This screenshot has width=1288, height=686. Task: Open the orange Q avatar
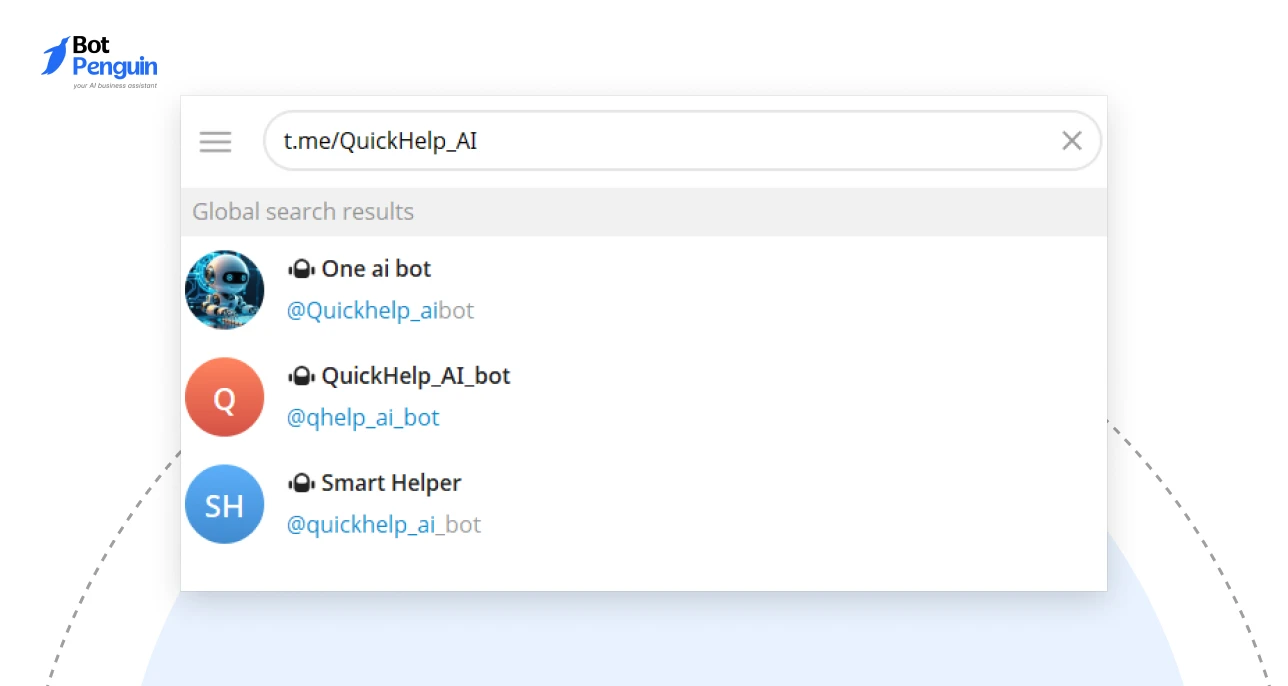pyautogui.click(x=225, y=397)
